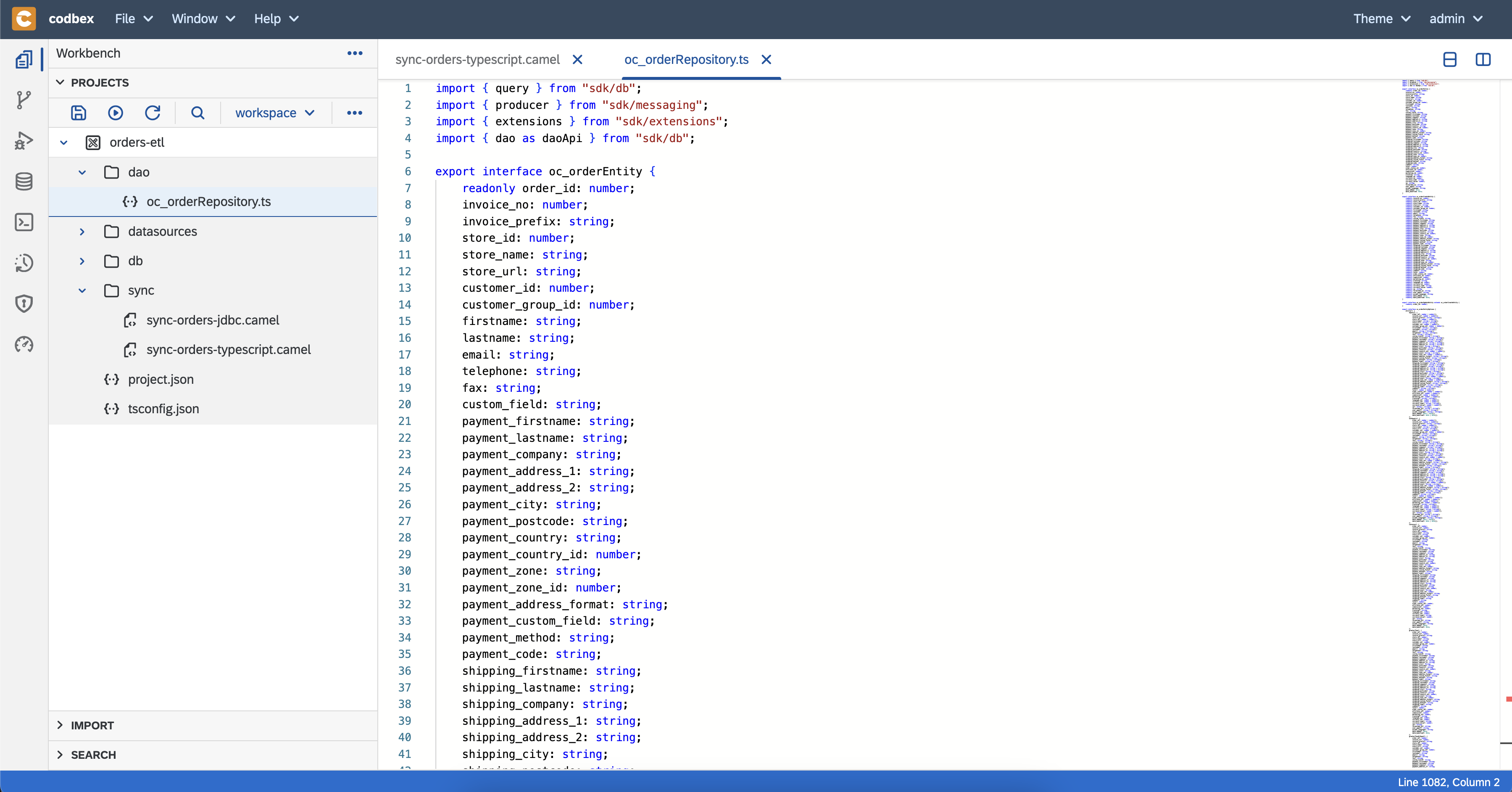
Task: Click the run/play icon in the toolbar
Action: [x=117, y=112]
